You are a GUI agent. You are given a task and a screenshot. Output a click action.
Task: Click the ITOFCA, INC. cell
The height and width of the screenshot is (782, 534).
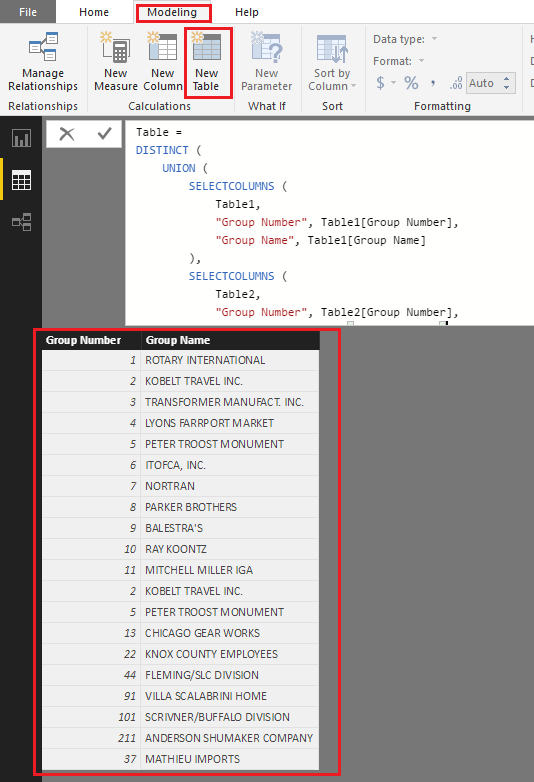tap(230, 465)
